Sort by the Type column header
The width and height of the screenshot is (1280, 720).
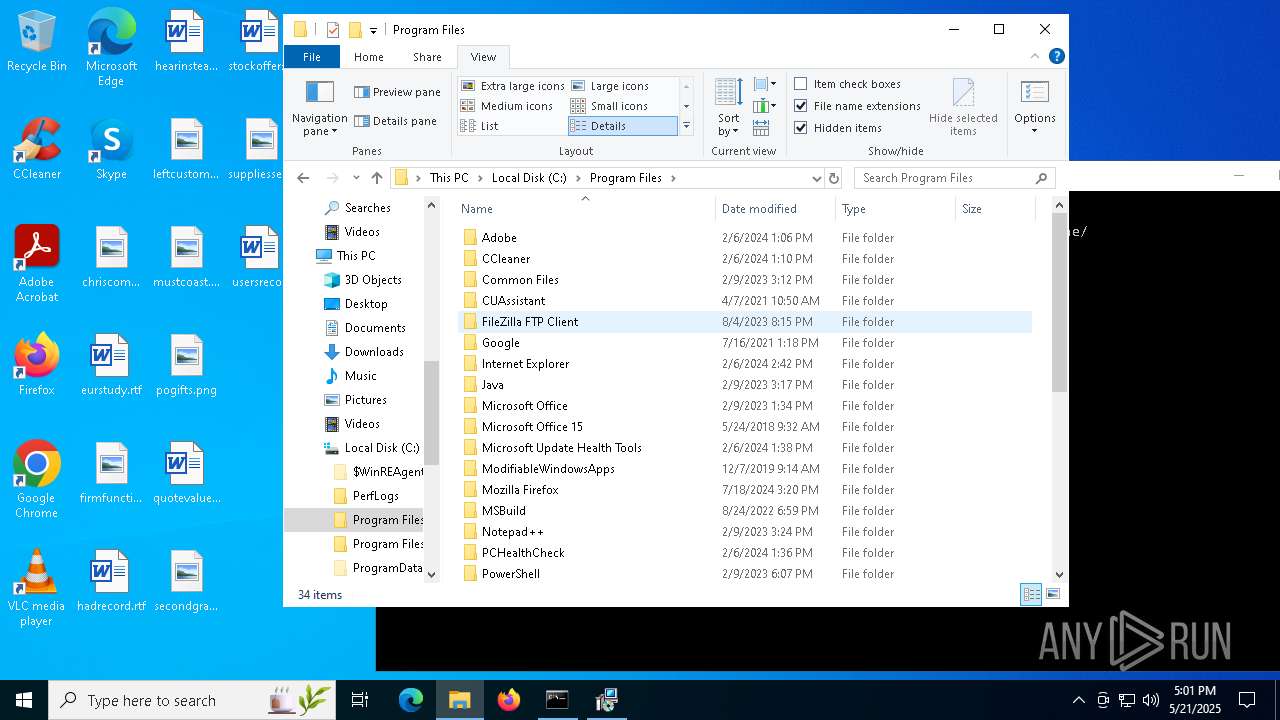(x=896, y=209)
